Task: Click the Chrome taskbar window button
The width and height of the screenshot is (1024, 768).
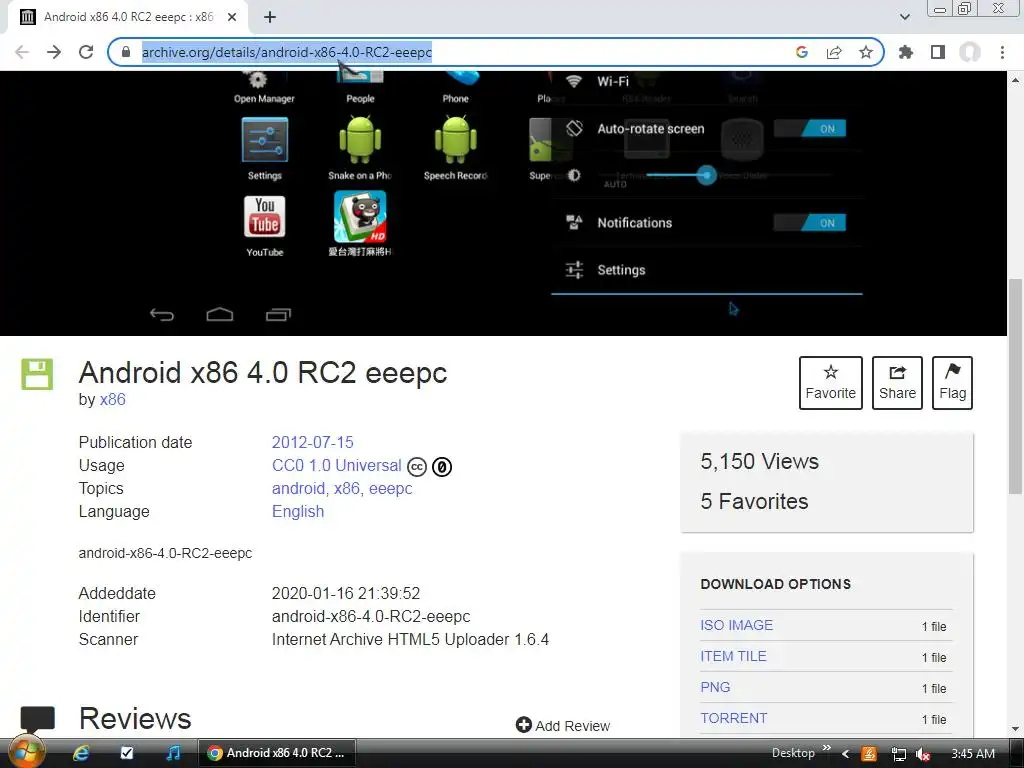Action: [x=277, y=753]
